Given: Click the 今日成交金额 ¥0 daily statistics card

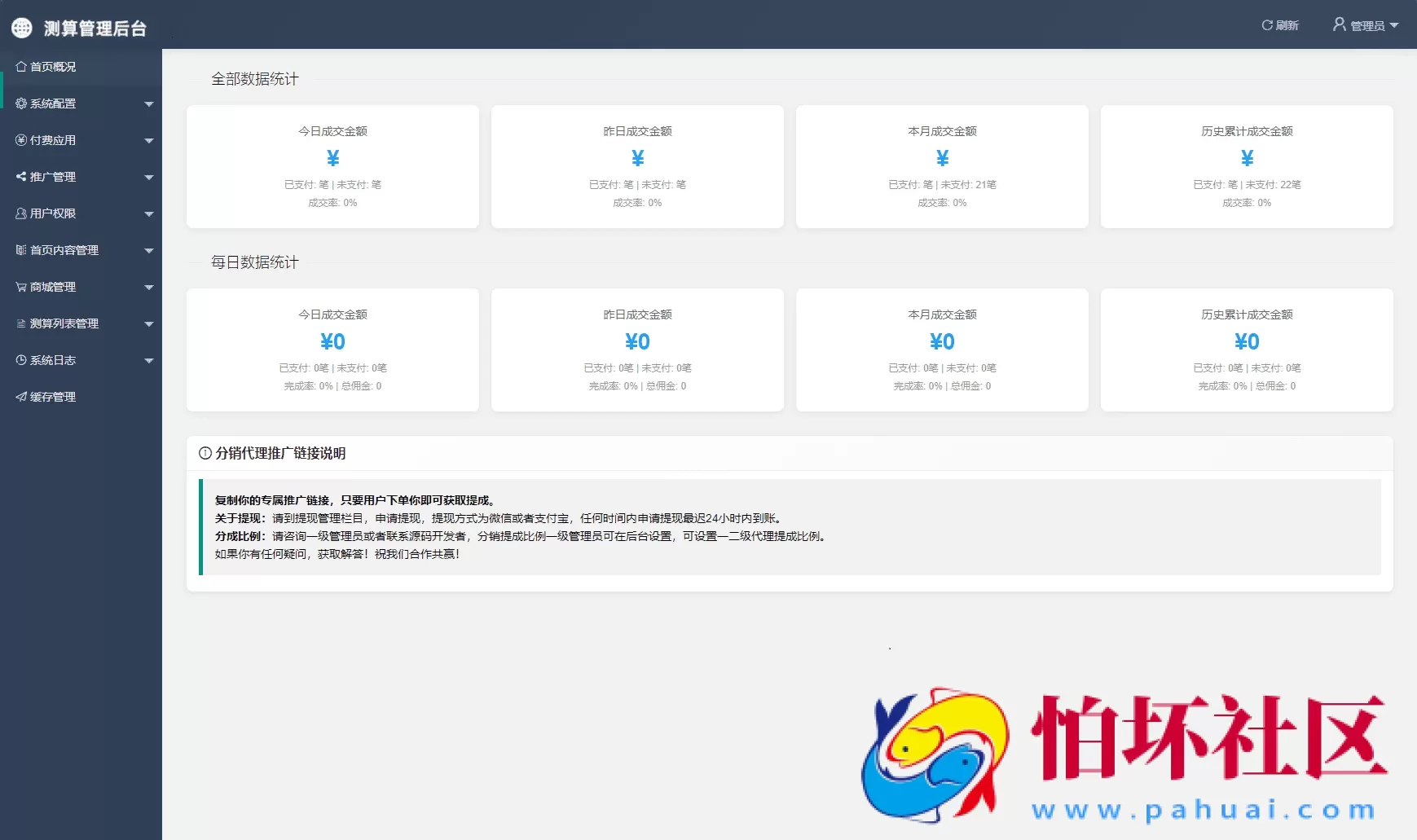Looking at the screenshot, I should [x=332, y=350].
